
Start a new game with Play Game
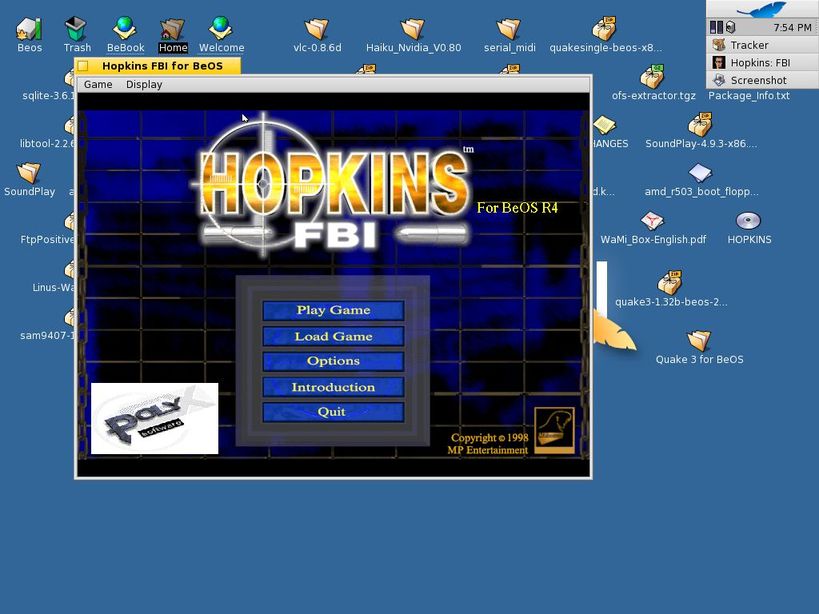pyautogui.click(x=333, y=310)
